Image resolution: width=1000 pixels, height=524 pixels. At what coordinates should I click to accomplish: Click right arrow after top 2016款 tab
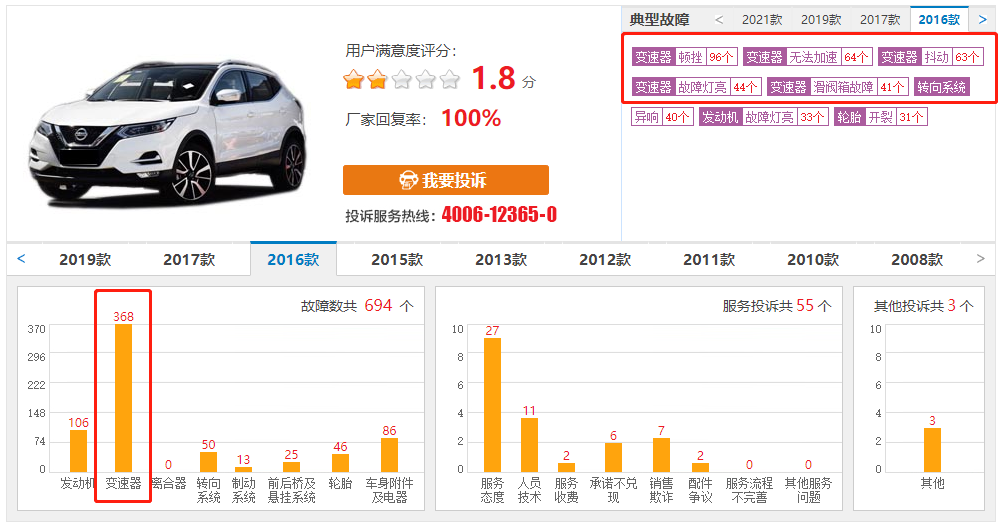coord(982,19)
